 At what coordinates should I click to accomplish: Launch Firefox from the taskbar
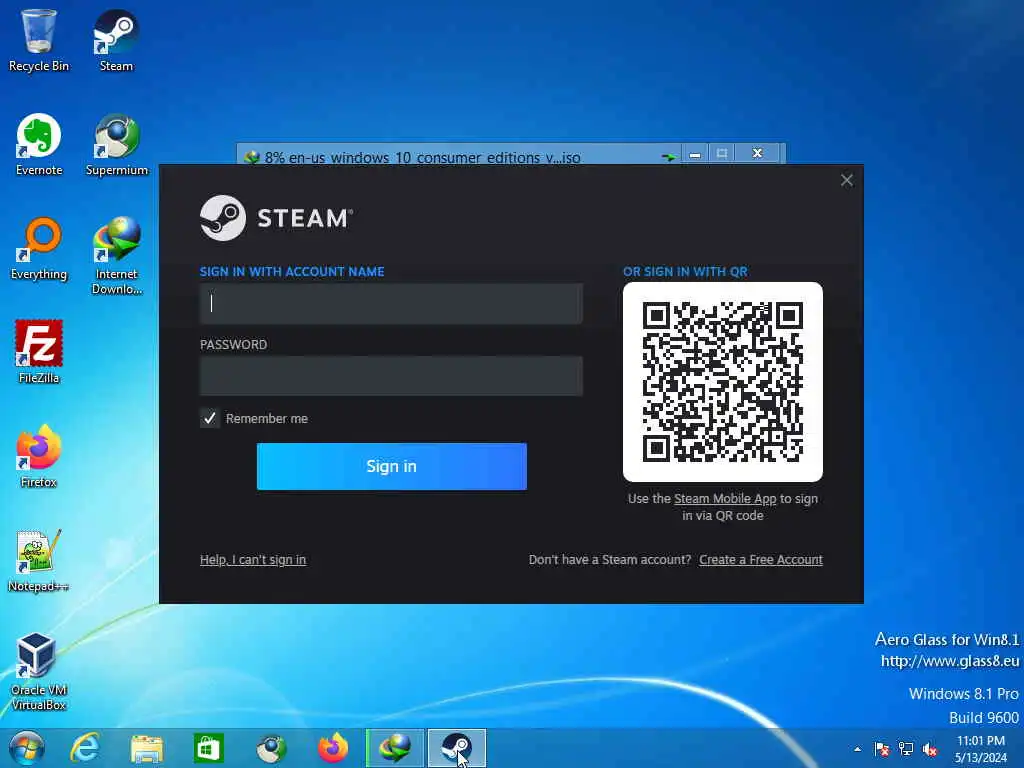click(333, 748)
